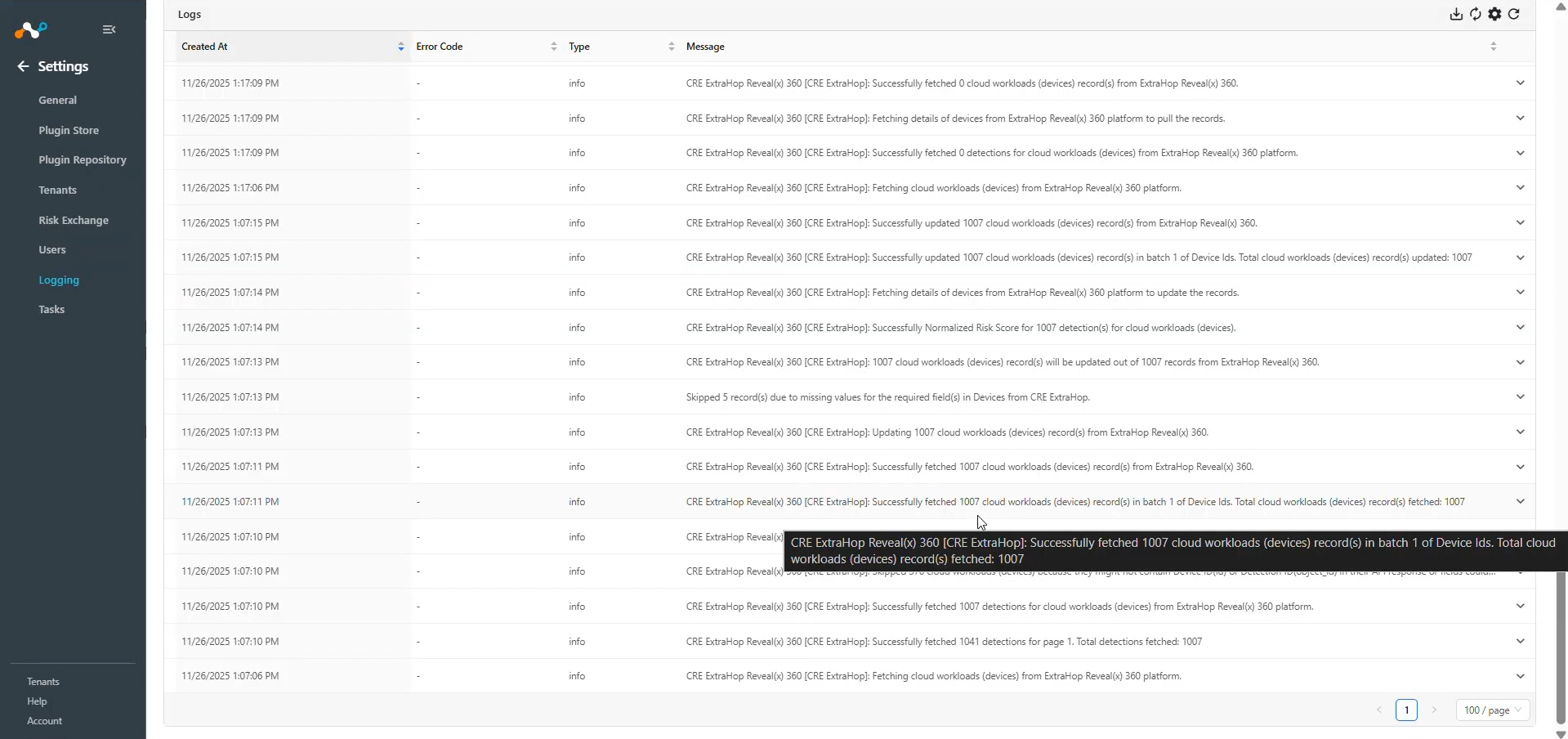Click 'info' in the Skipped 5 records row

click(x=577, y=397)
